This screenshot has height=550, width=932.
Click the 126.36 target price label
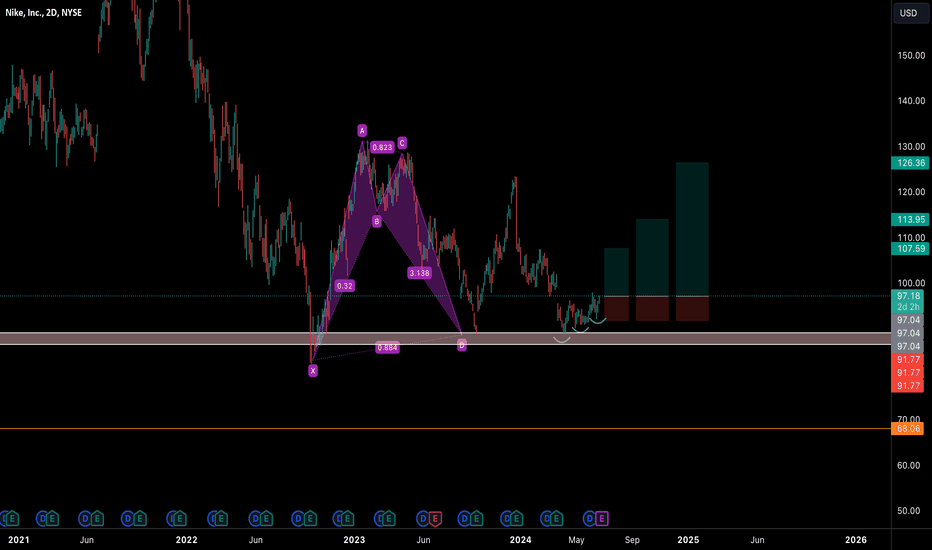pyautogui.click(x=911, y=163)
